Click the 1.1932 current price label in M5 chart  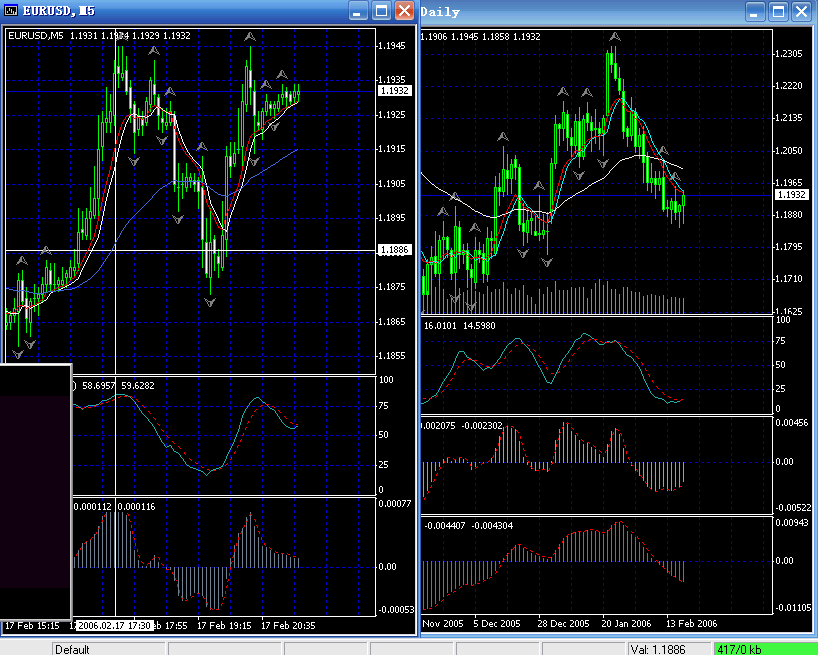[395, 91]
